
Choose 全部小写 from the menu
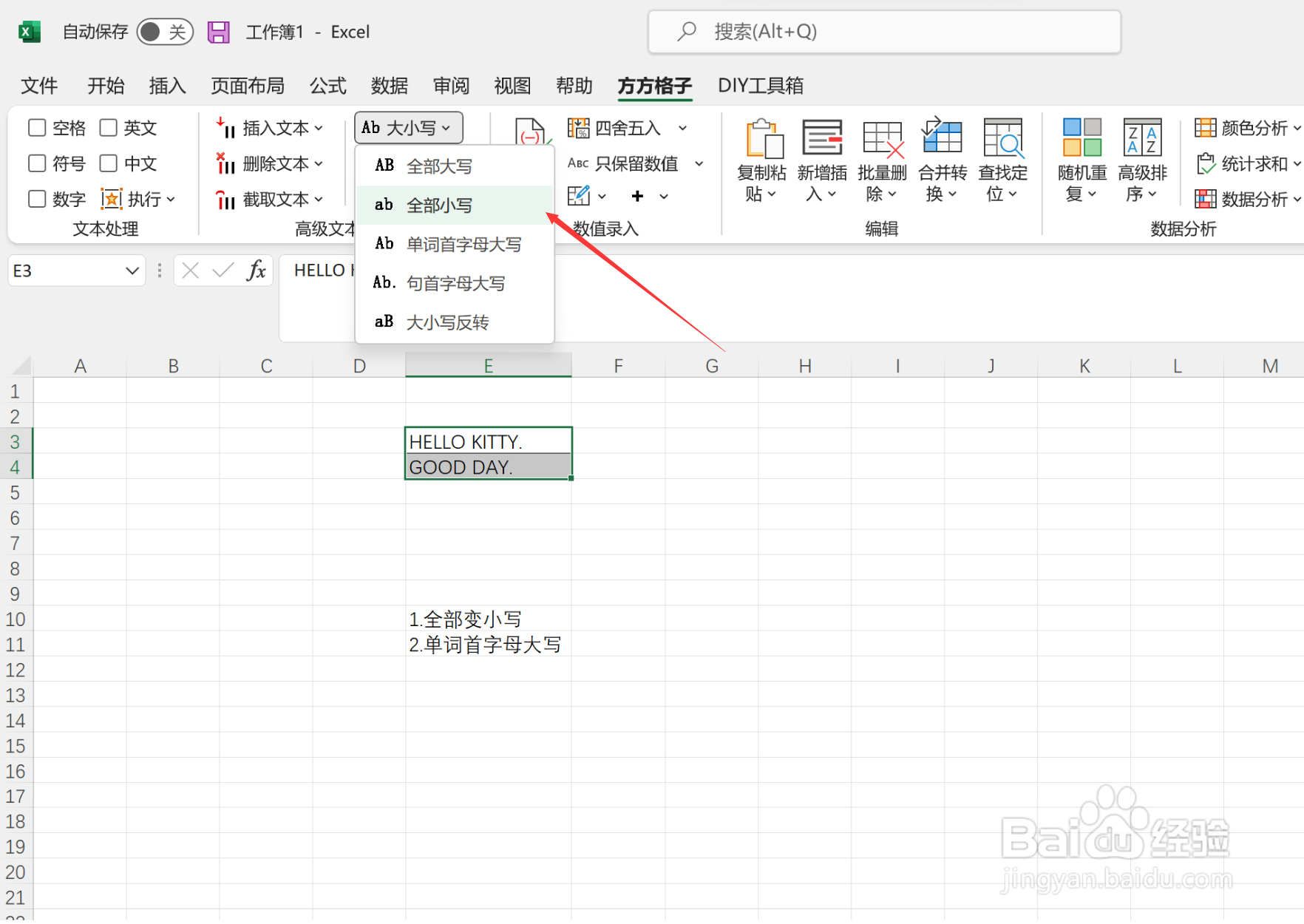point(441,205)
